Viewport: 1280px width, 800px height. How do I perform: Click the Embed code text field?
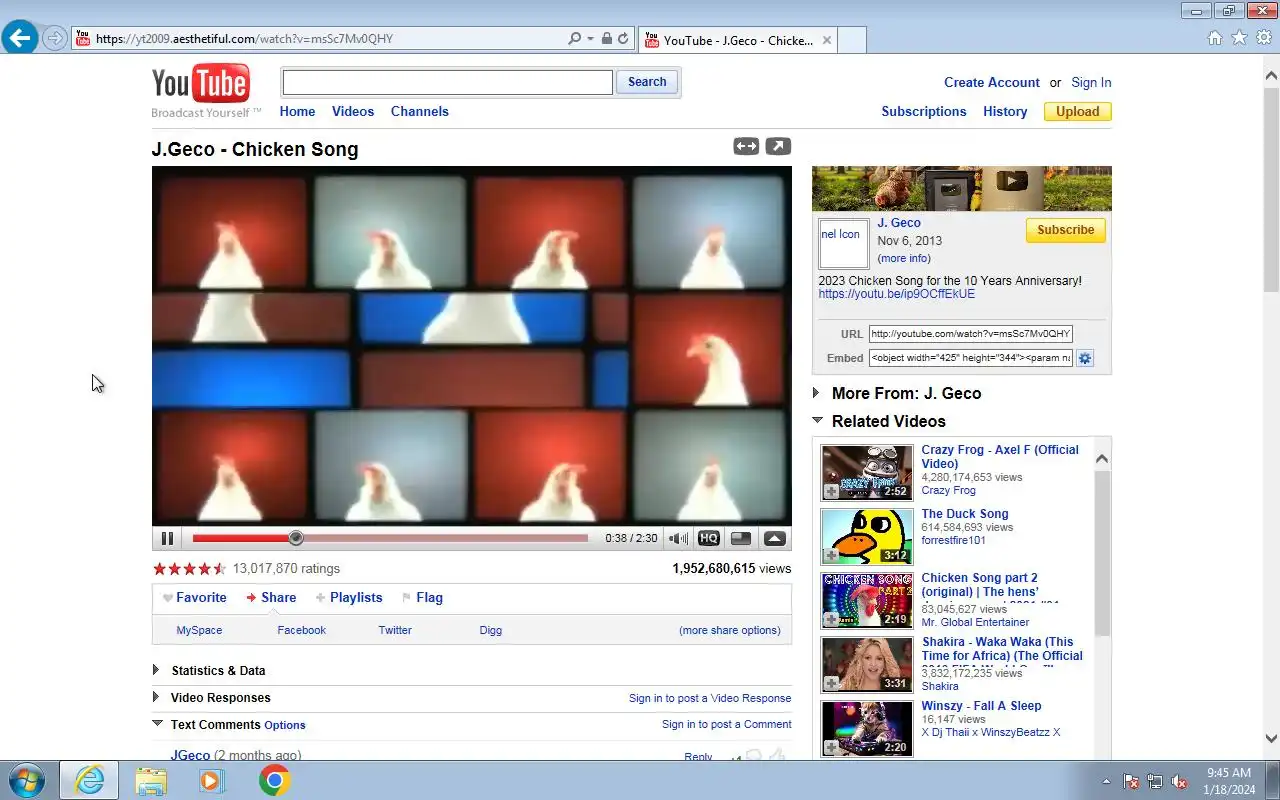(x=970, y=358)
